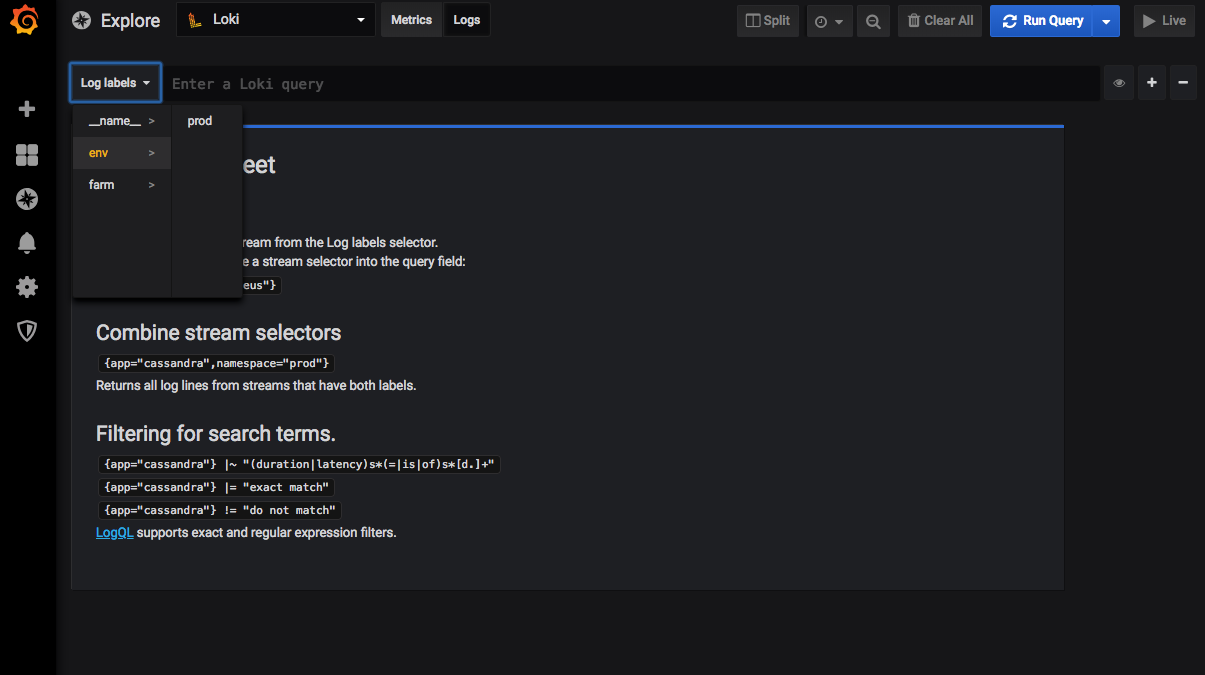This screenshot has height=675, width=1205.
Task: Open the Dashboards grid icon in sidebar
Action: (x=27, y=154)
